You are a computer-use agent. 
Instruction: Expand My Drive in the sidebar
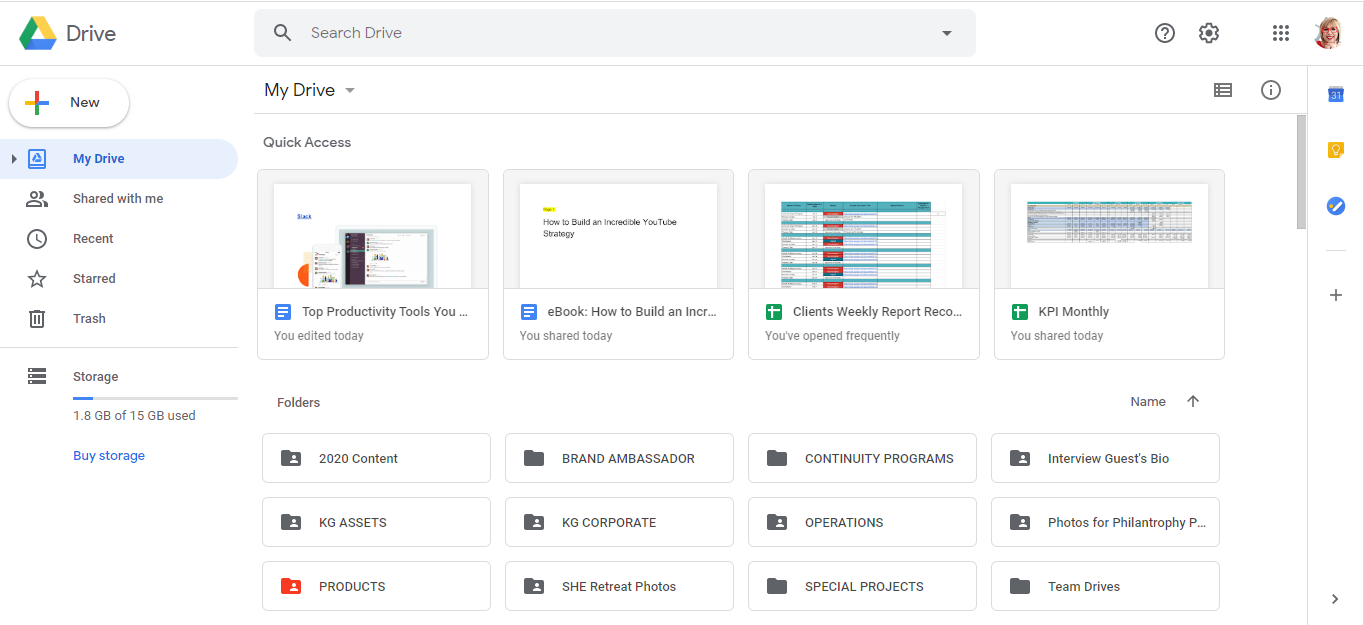[x=14, y=158]
